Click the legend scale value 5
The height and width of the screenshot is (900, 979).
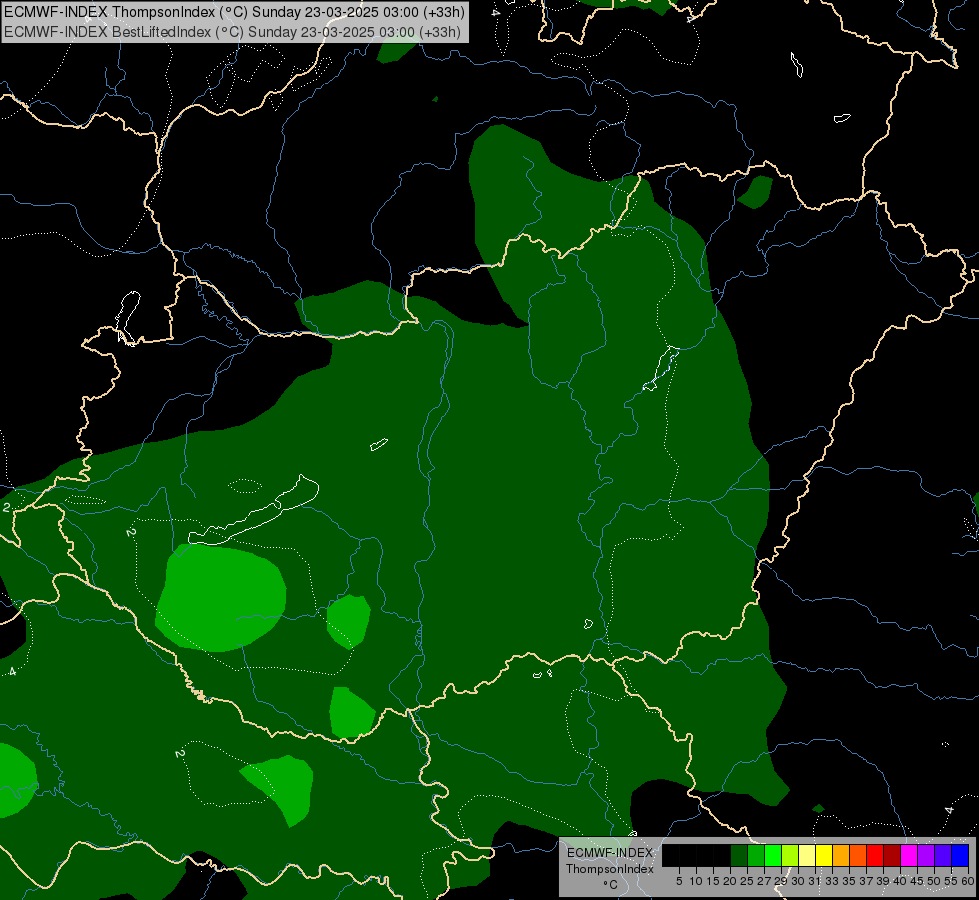tap(679, 881)
